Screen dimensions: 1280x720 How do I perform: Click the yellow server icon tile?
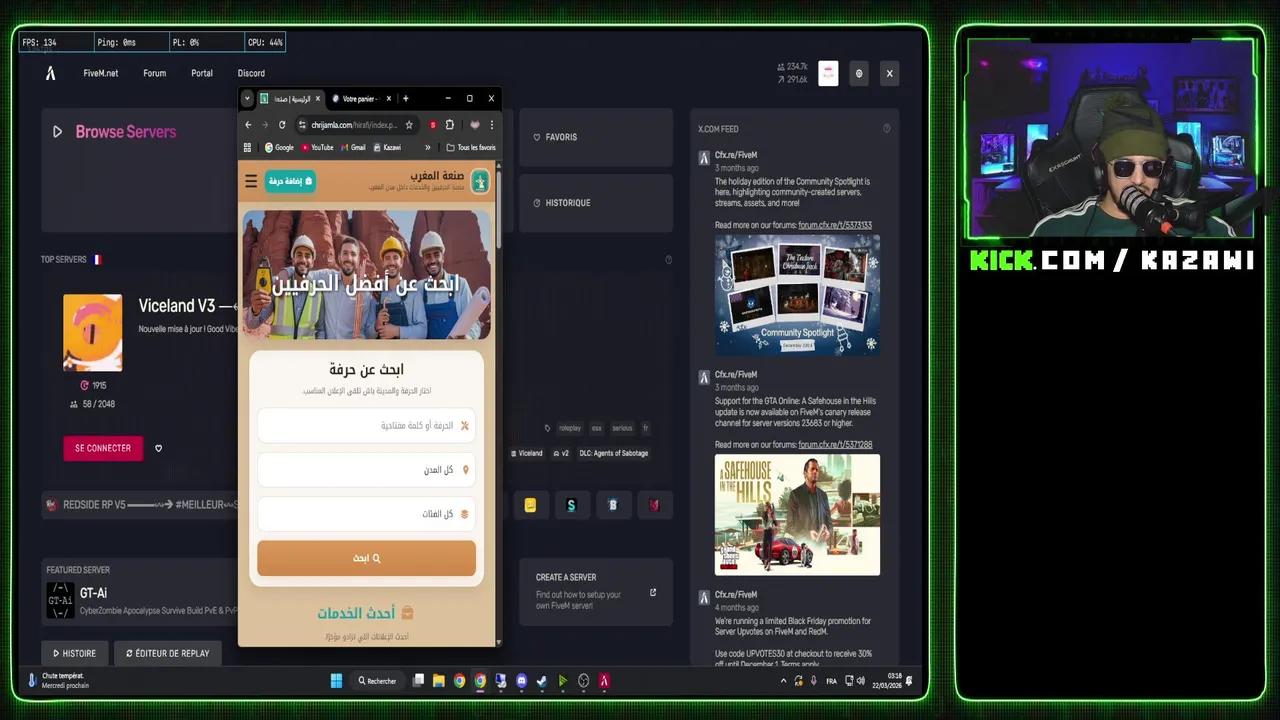530,505
